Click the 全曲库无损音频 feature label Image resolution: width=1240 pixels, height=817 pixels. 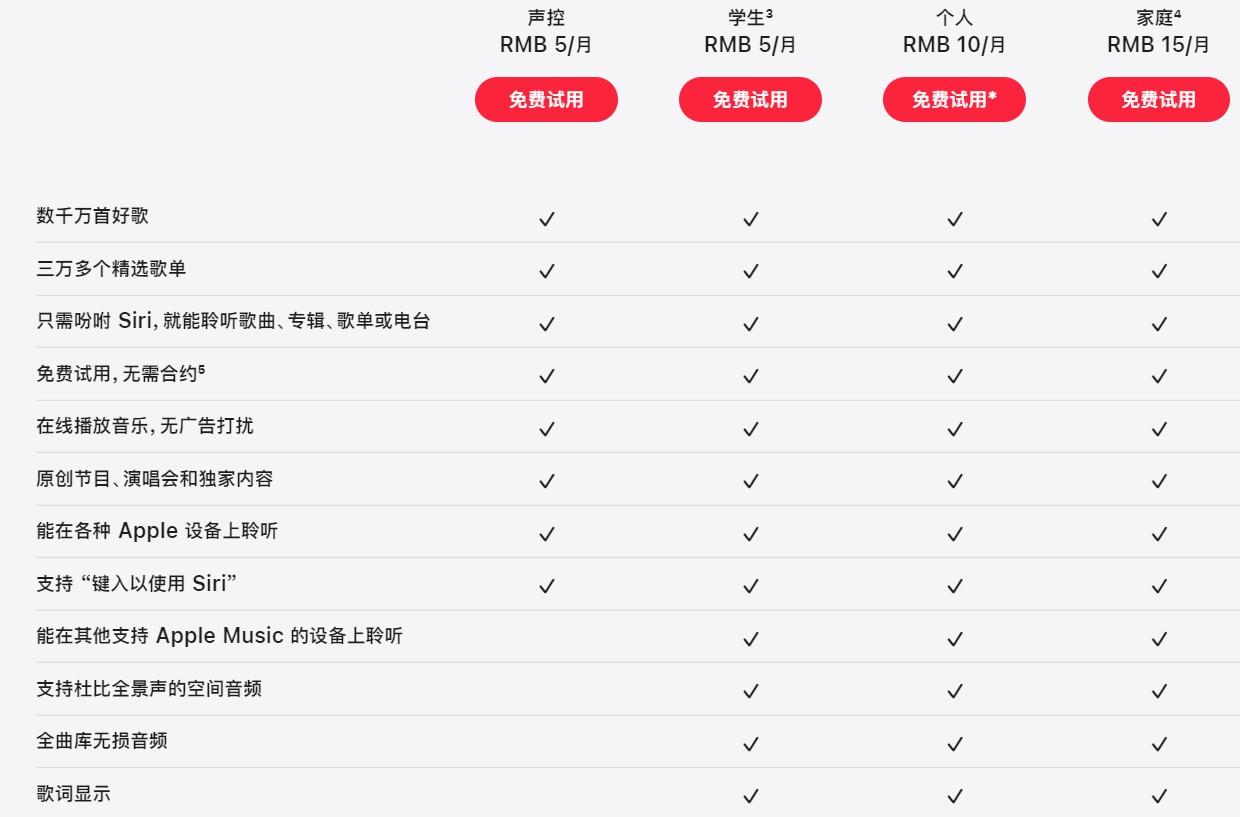pyautogui.click(x=102, y=741)
